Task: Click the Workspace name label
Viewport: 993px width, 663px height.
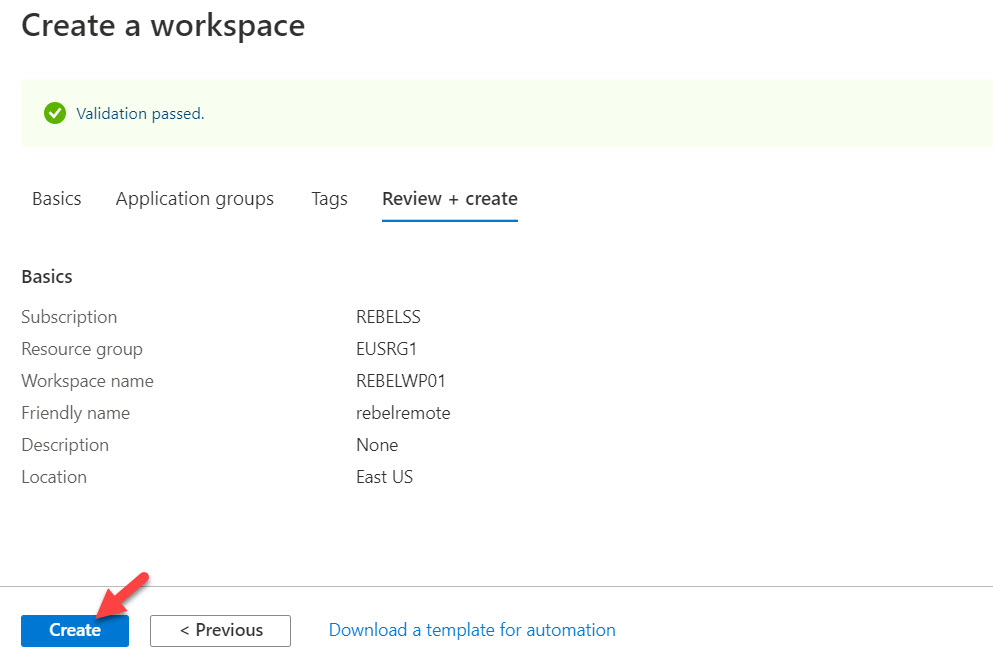Action: click(x=87, y=381)
